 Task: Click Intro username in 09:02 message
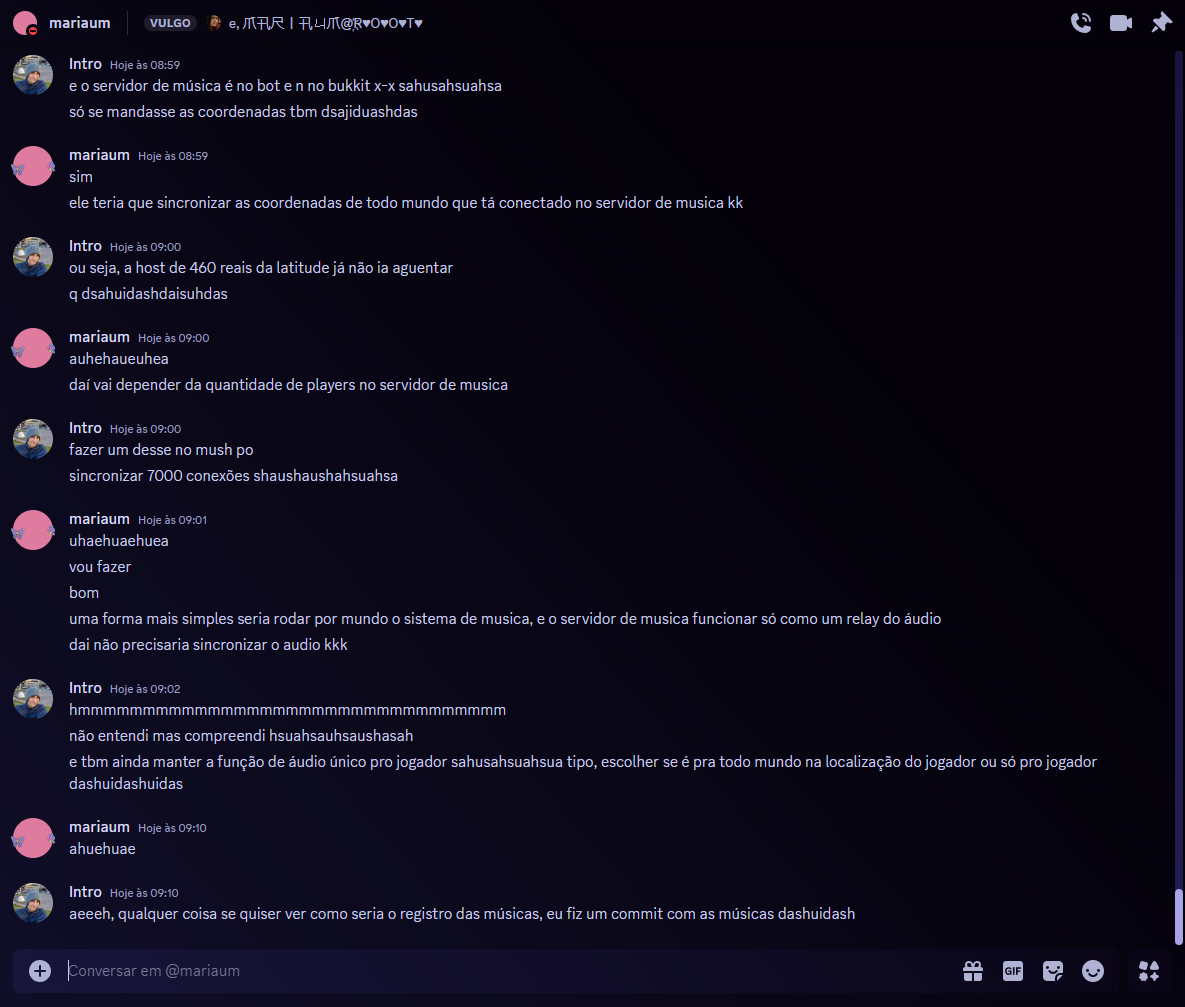click(85, 688)
